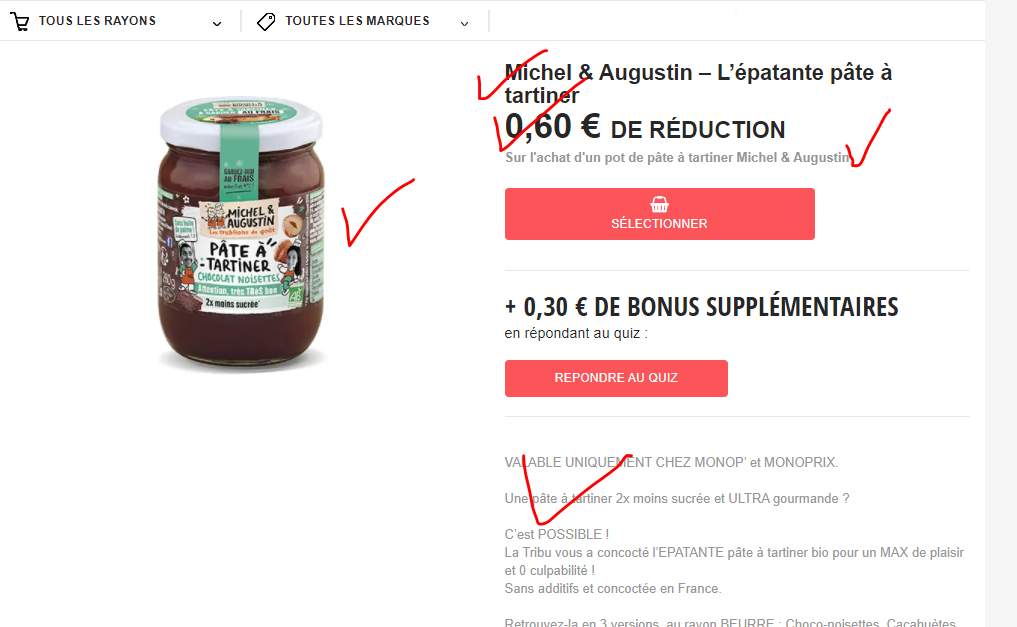The image size is (1017, 627).
Task: Click the red checkmark over the 0,60 € price
Action: click(x=542, y=117)
